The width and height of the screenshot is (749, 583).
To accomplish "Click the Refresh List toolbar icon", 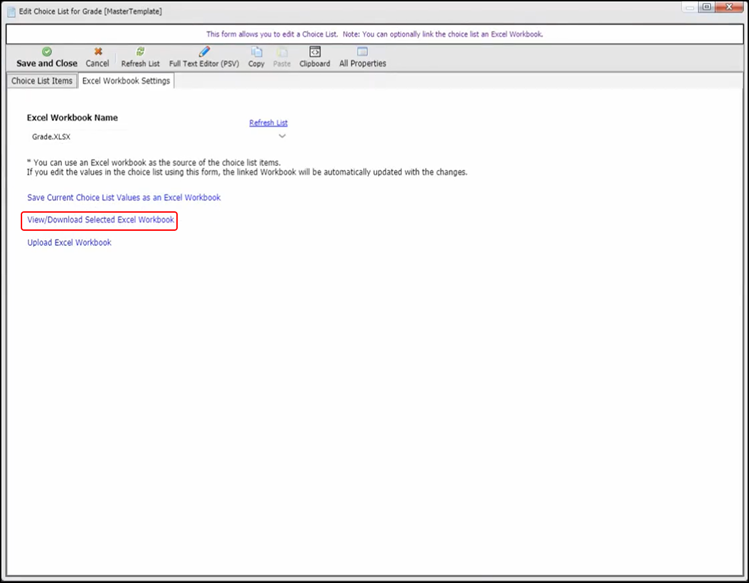I will 140,57.
